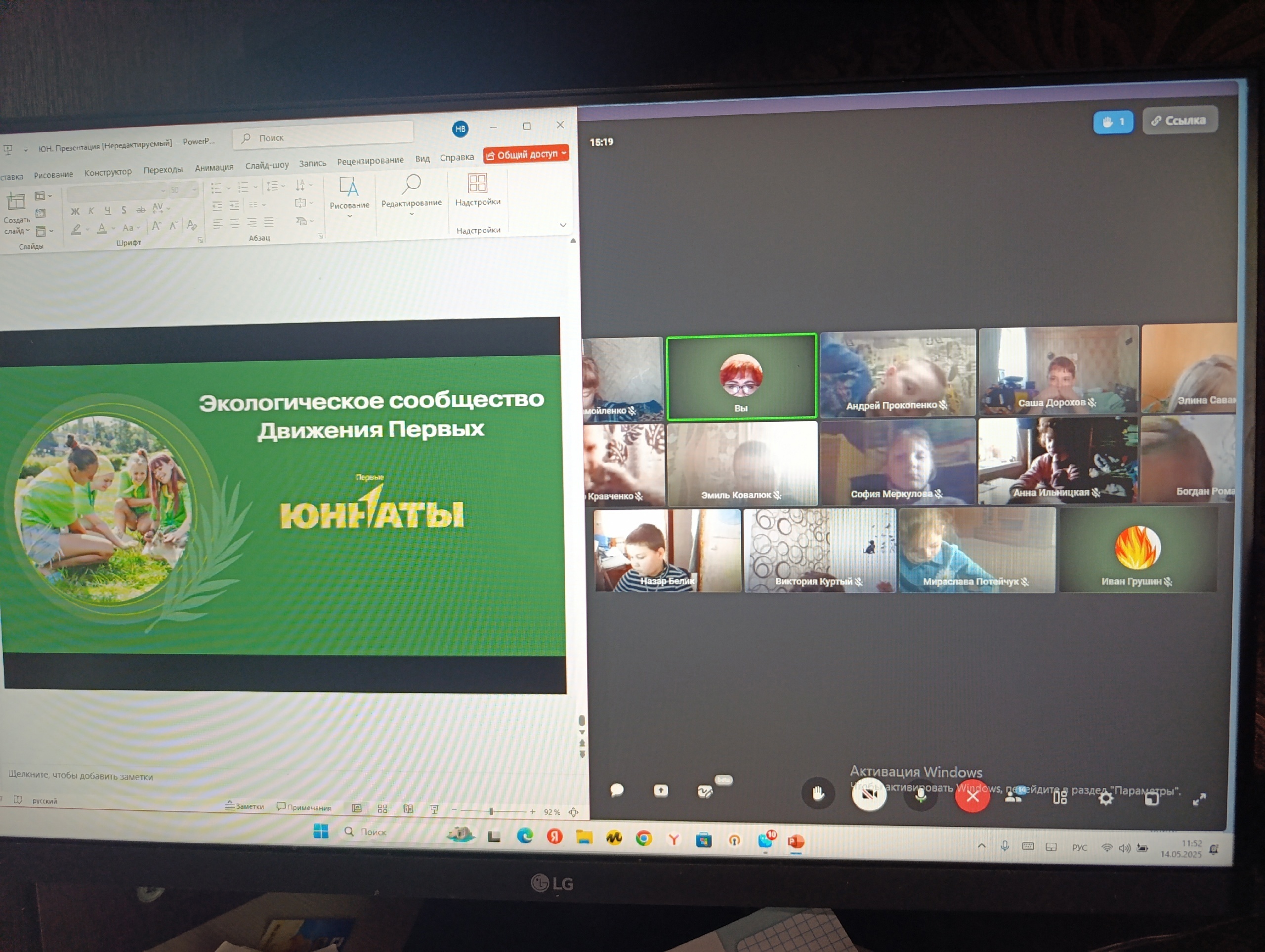Switch to the Переходы ribbon tab
Screen dimensions: 1265x952
point(163,170)
